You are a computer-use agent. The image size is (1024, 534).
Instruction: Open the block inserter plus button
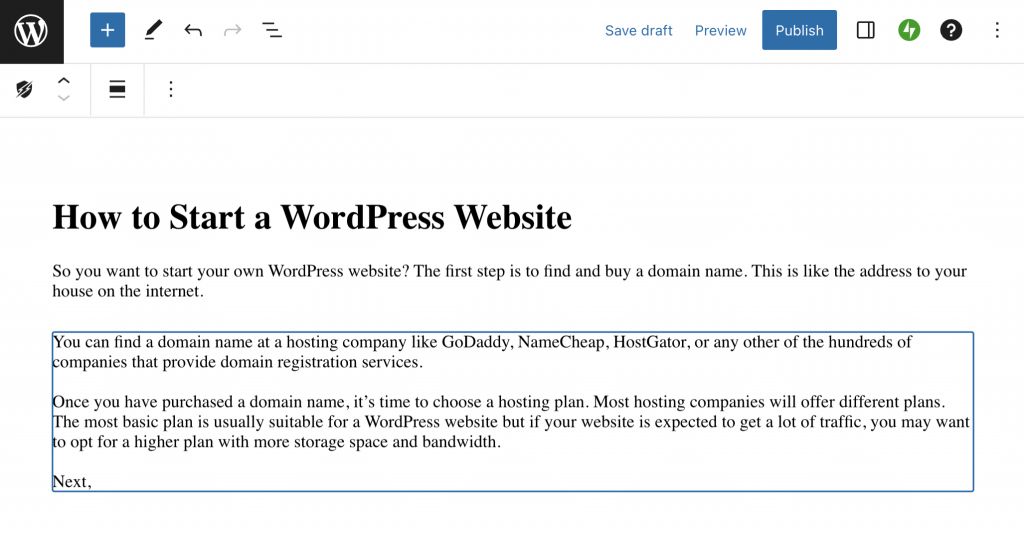point(107,31)
